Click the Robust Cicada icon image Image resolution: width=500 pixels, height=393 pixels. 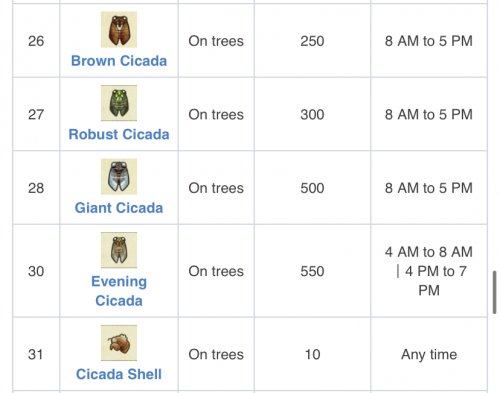tap(119, 103)
